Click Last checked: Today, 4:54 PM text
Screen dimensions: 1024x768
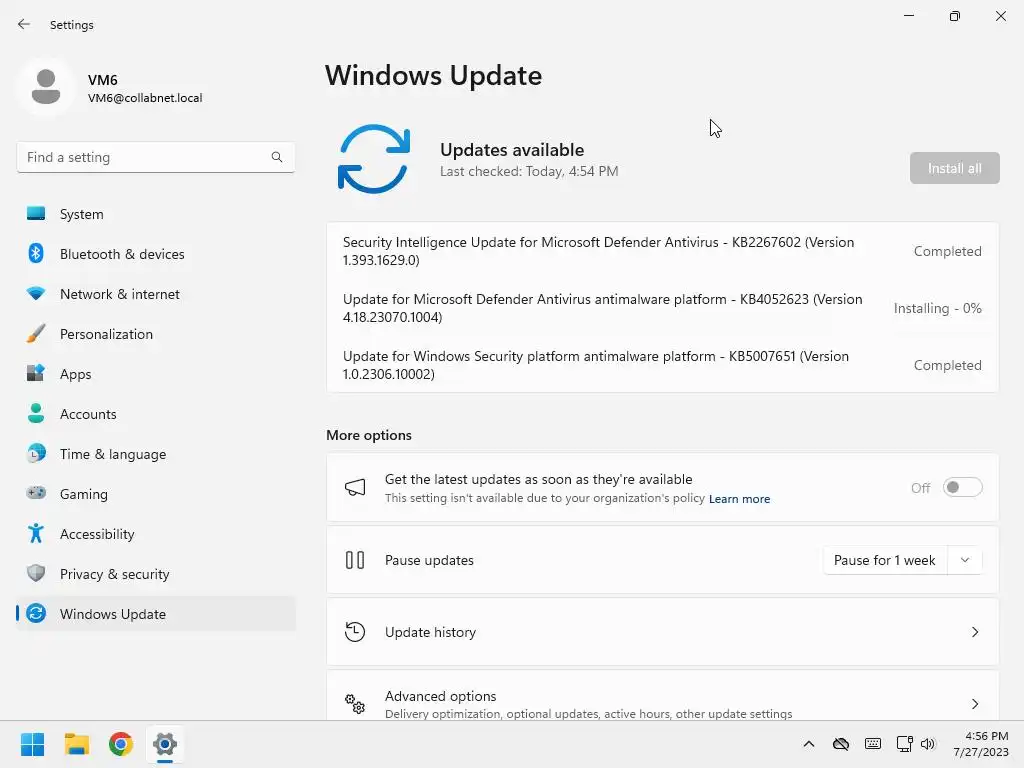(529, 171)
